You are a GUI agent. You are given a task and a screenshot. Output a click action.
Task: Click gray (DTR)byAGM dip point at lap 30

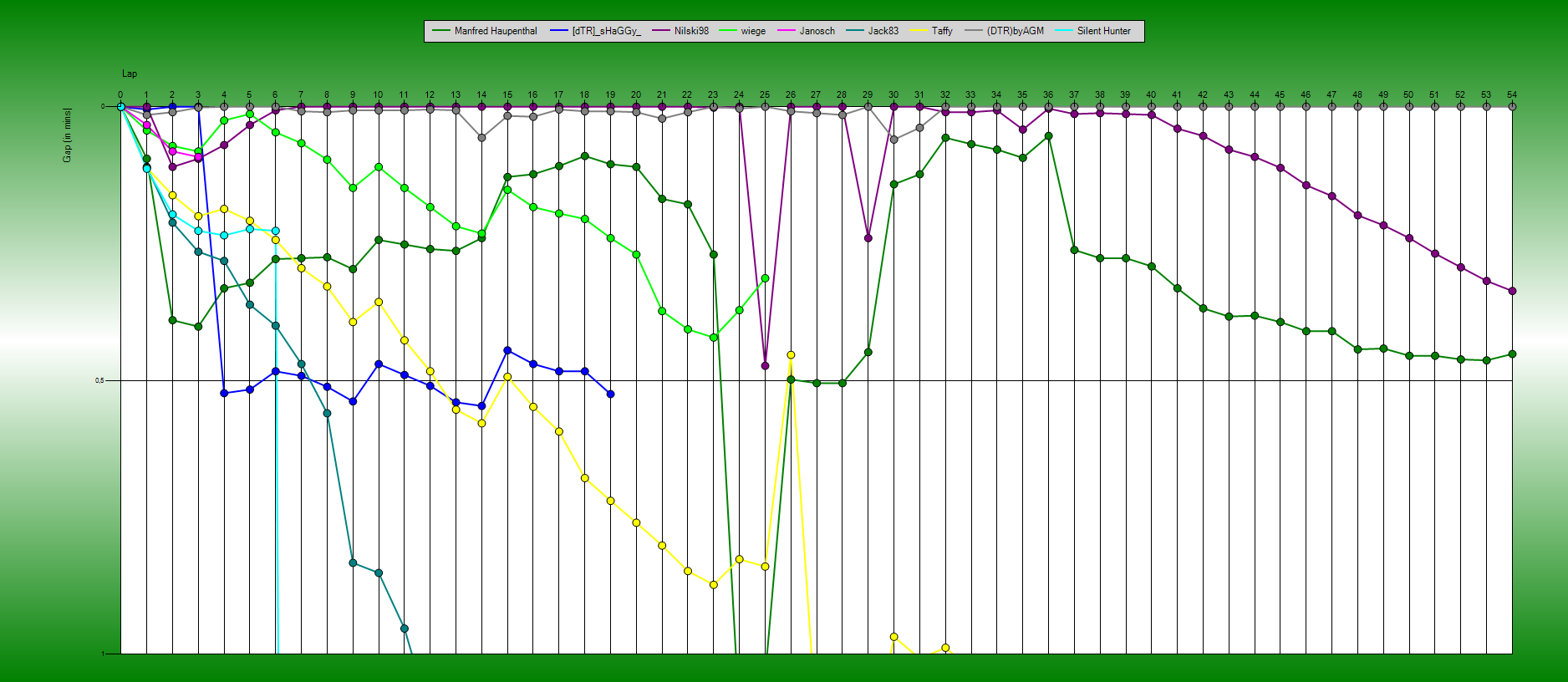(893, 140)
